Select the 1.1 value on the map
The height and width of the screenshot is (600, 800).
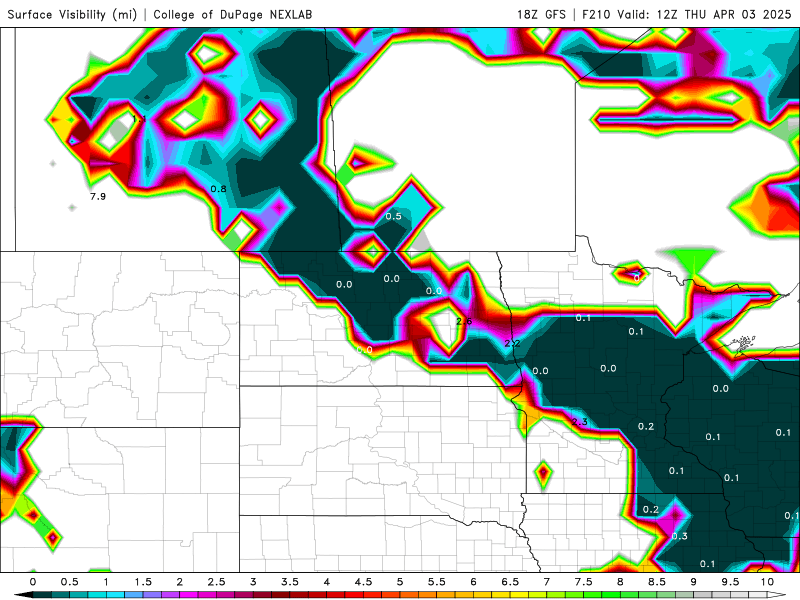(139, 119)
